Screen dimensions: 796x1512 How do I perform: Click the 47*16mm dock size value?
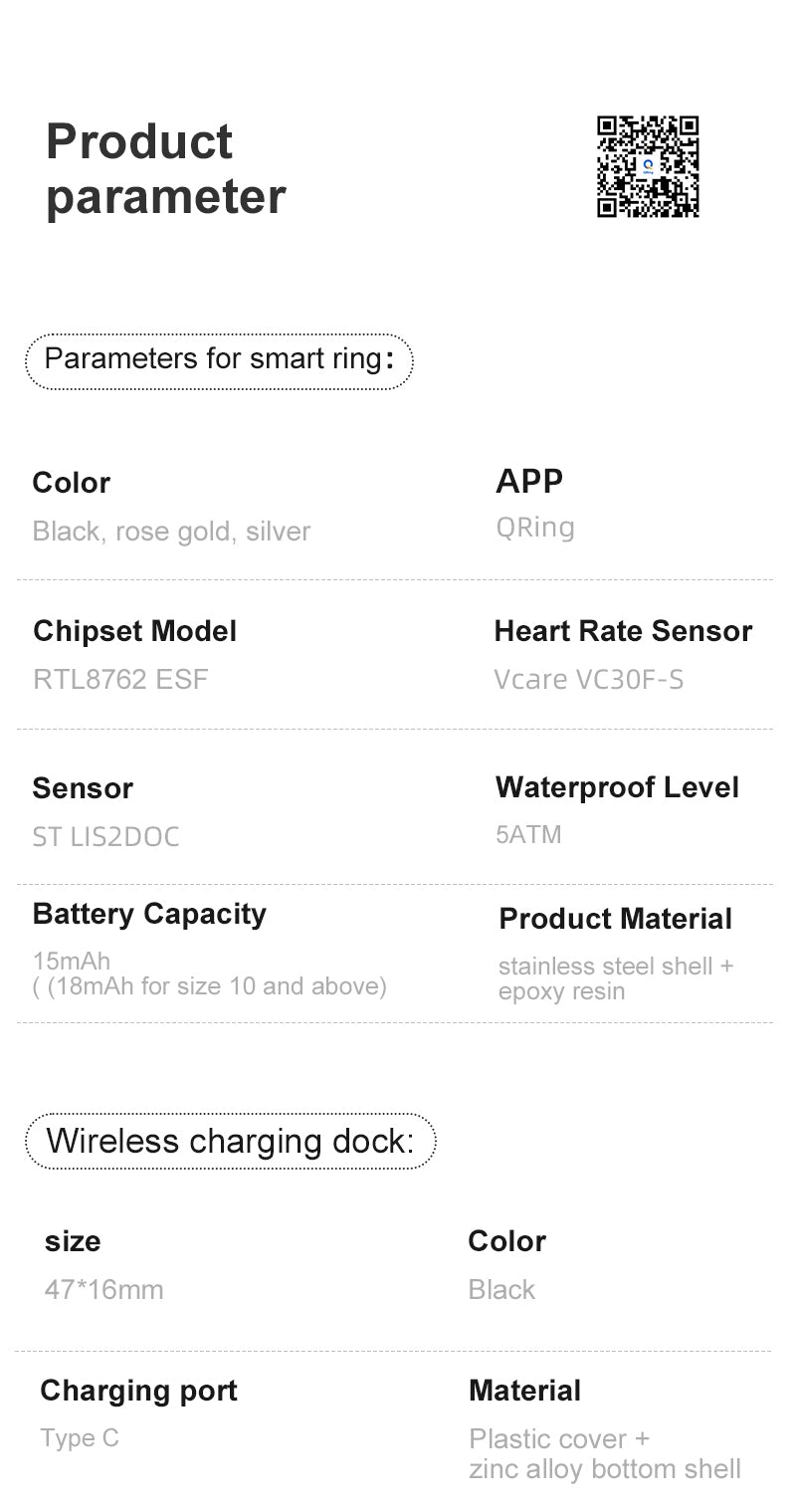pos(103,1290)
